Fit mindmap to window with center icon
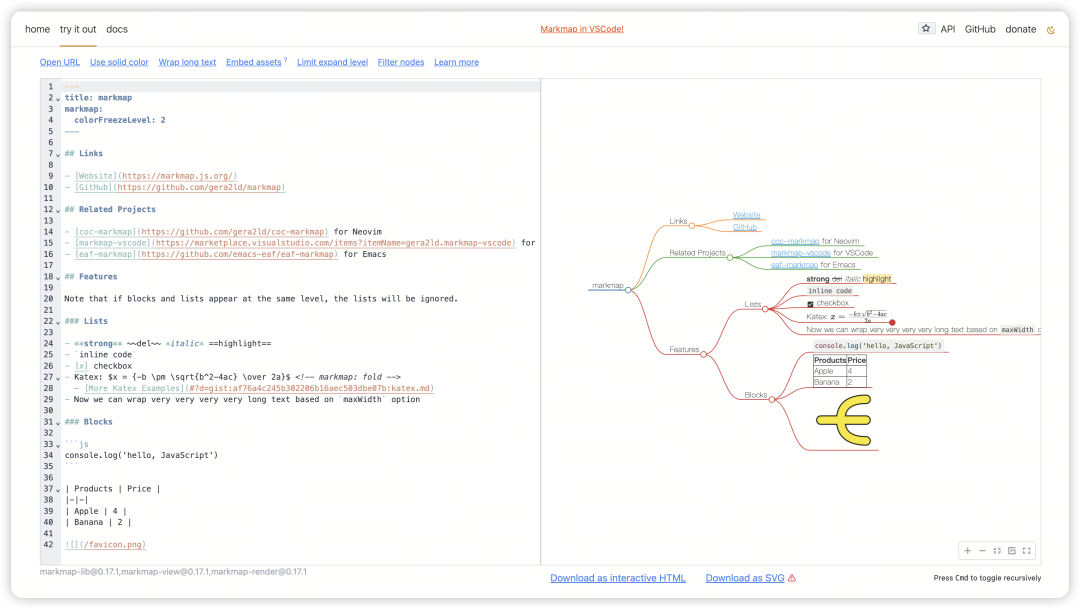Screen dimensions: 1080x609 (x=997, y=550)
